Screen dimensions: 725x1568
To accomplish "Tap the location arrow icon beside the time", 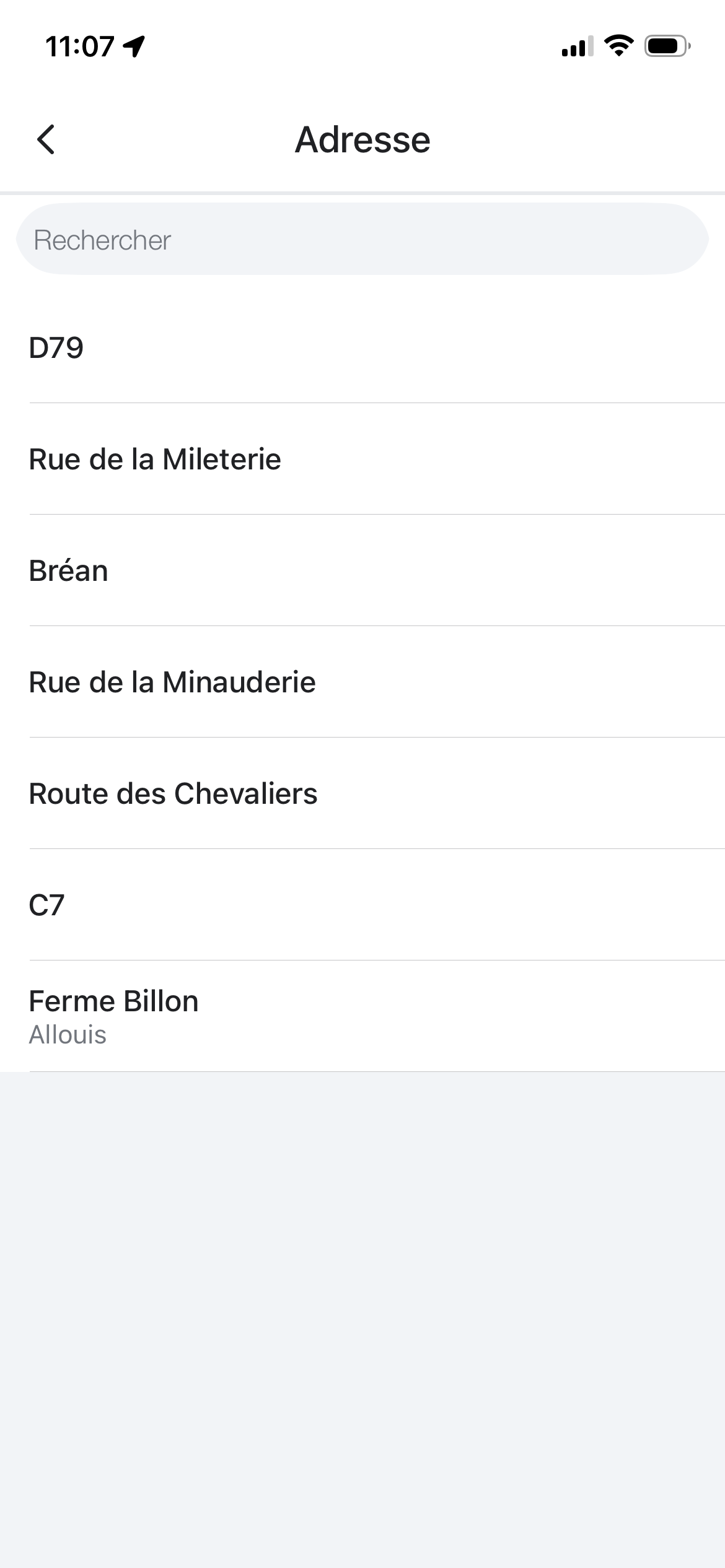I will coord(134,46).
